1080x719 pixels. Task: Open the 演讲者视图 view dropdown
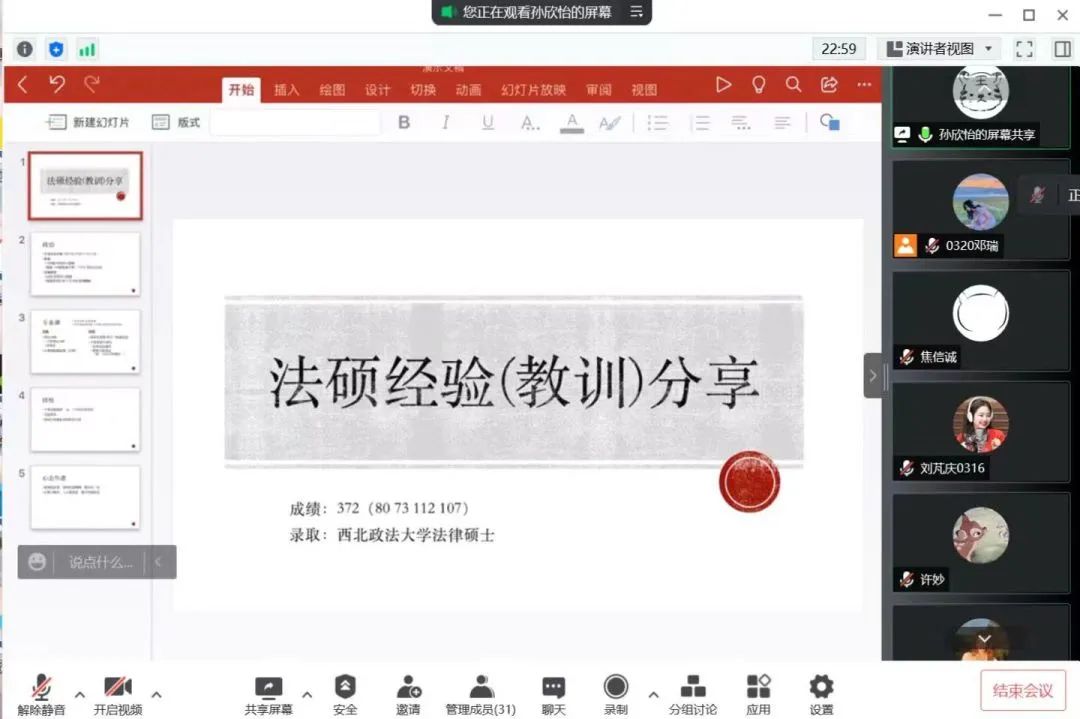[938, 49]
